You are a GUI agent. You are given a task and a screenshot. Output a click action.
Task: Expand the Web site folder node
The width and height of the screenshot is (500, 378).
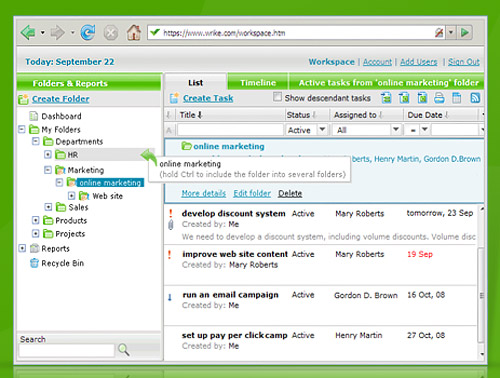pyautogui.click(x=72, y=196)
